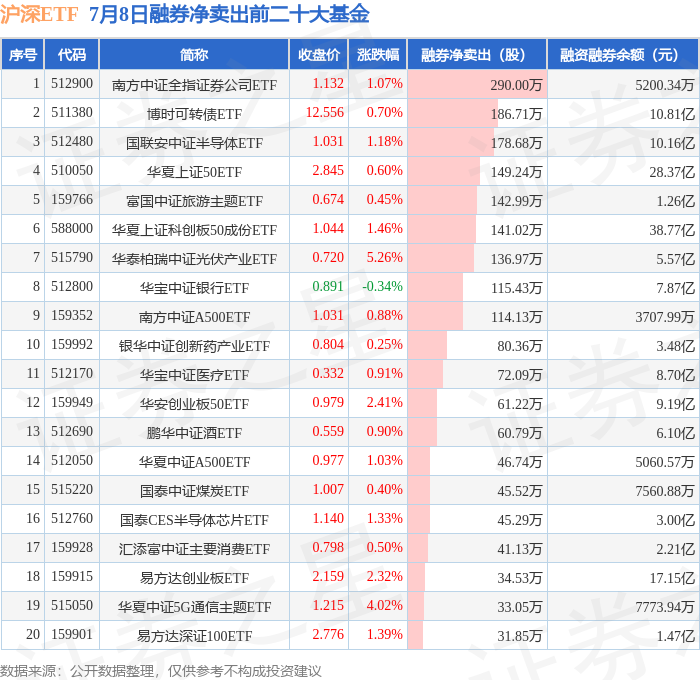
Task: Click the closing price 12.556
Action: pyautogui.click(x=325, y=113)
